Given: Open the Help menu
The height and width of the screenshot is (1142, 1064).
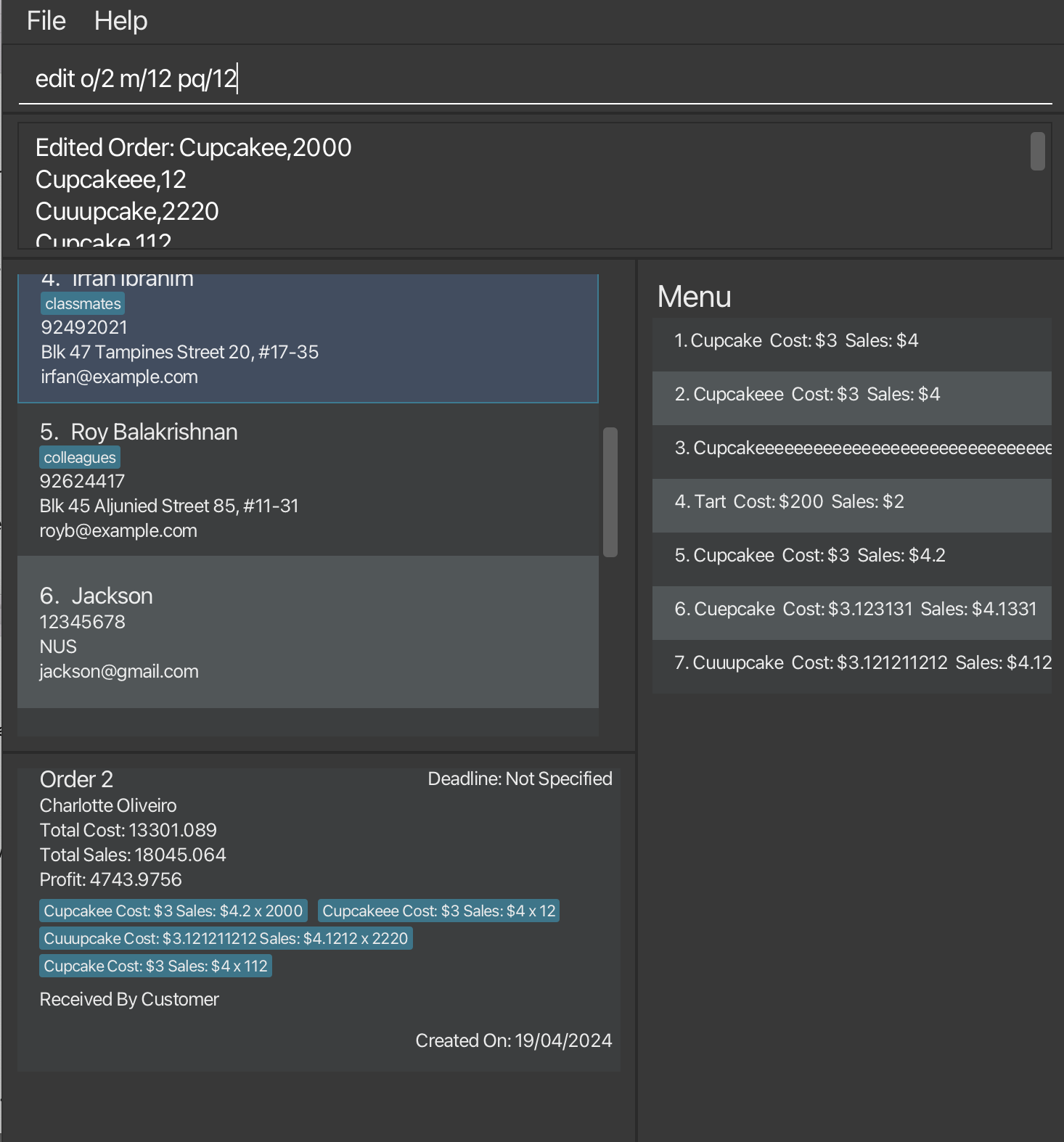Looking at the screenshot, I should click(x=120, y=21).
